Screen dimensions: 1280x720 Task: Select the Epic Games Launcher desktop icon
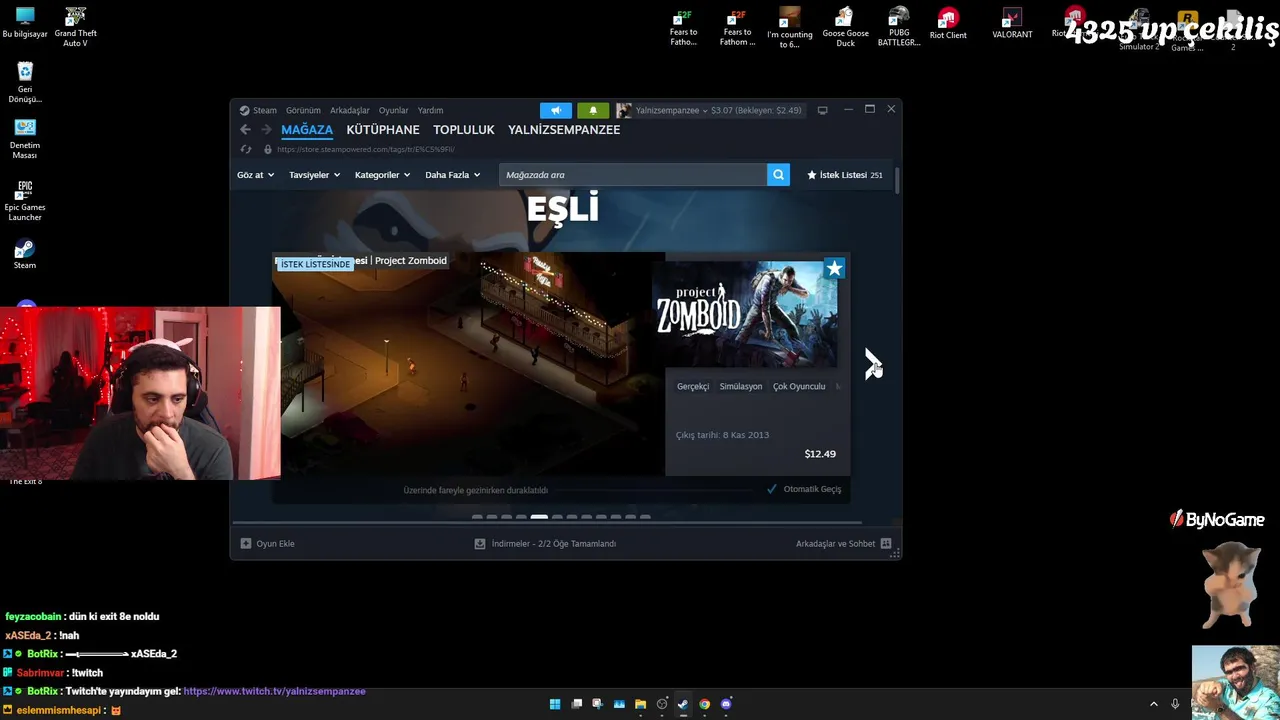point(25,201)
